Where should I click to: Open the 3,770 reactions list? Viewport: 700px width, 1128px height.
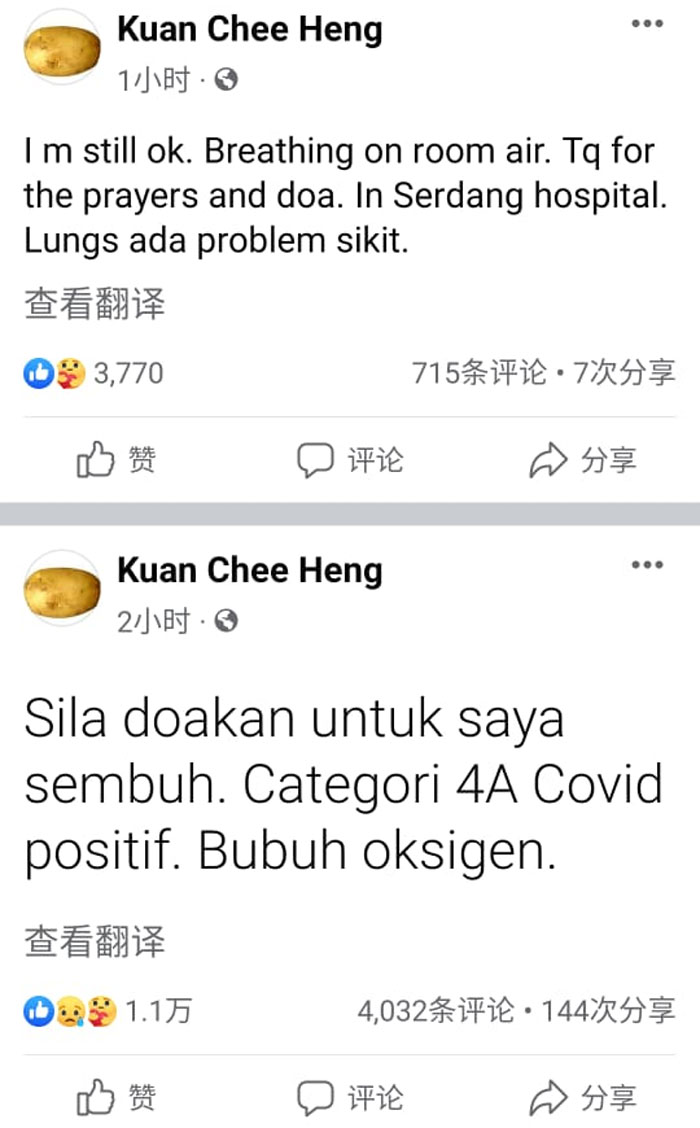tap(94, 373)
